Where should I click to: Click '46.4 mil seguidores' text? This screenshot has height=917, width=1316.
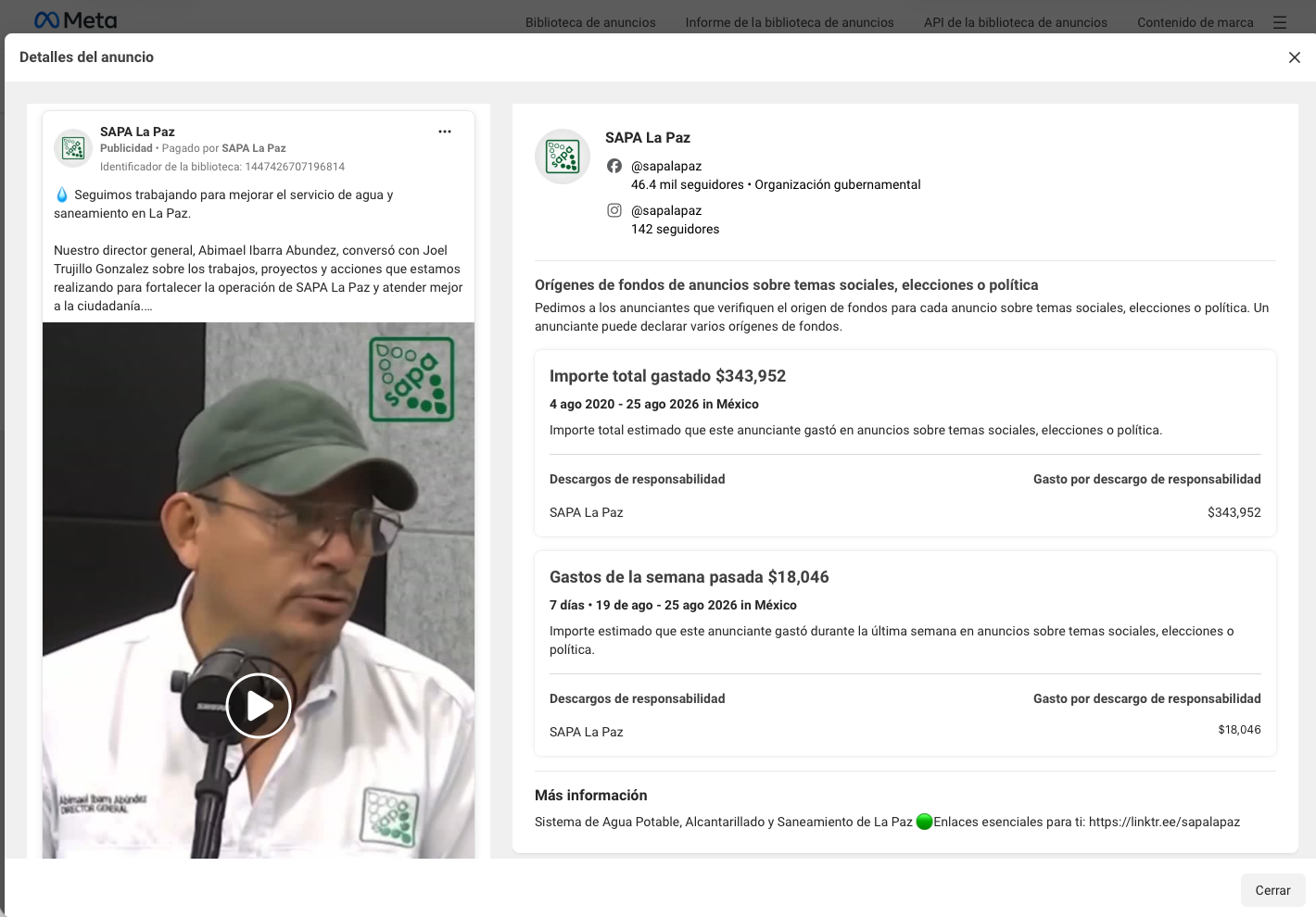coord(688,184)
